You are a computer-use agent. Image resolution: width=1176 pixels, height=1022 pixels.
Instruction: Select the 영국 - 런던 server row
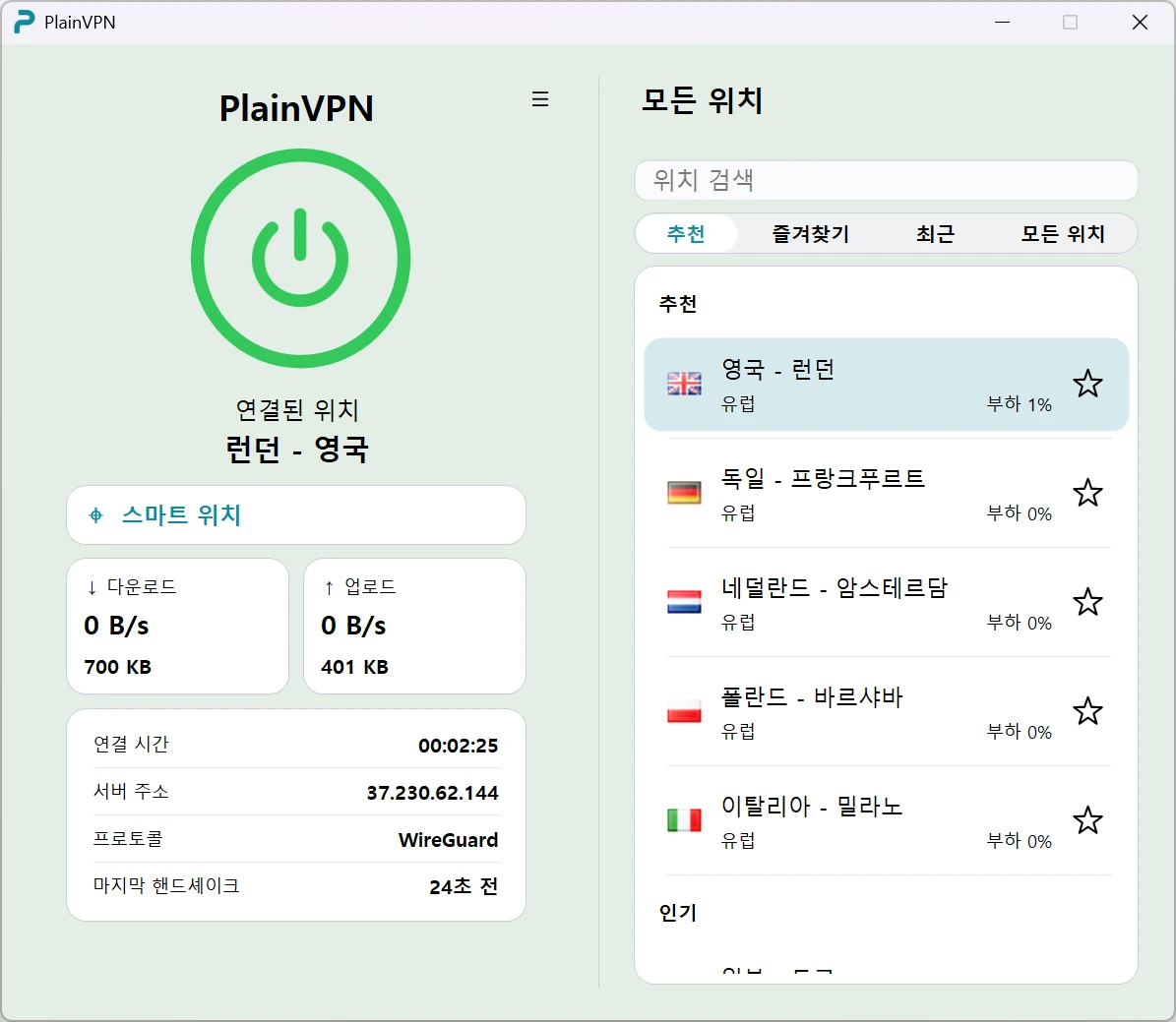click(887, 385)
